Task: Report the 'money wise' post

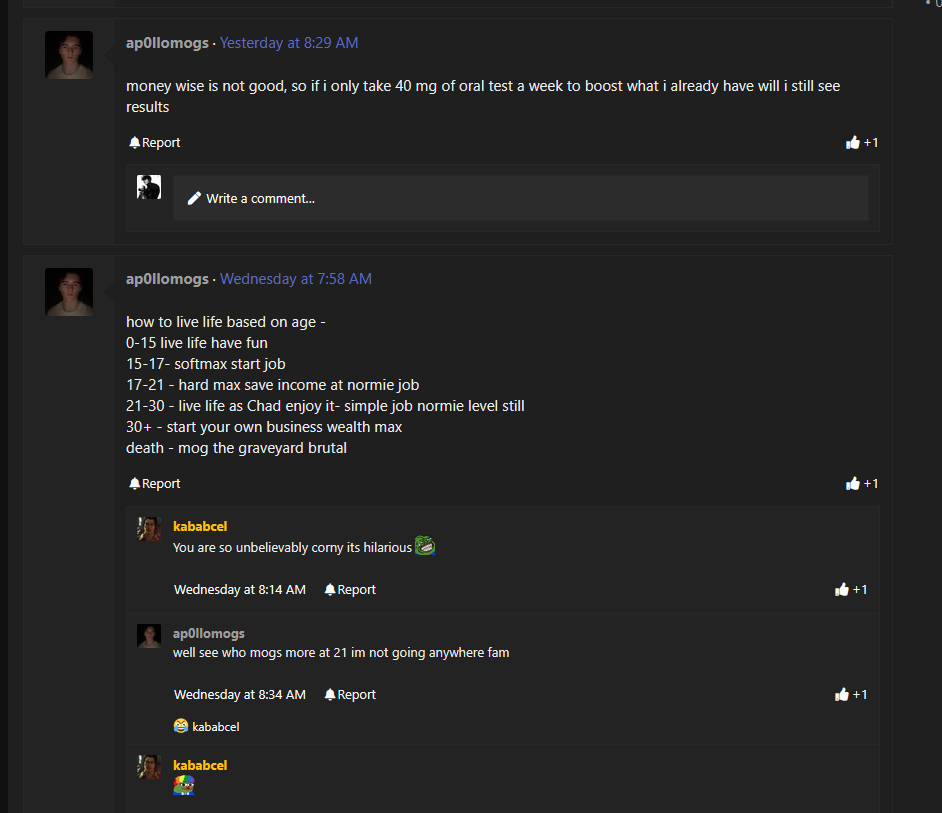Action: pos(154,143)
